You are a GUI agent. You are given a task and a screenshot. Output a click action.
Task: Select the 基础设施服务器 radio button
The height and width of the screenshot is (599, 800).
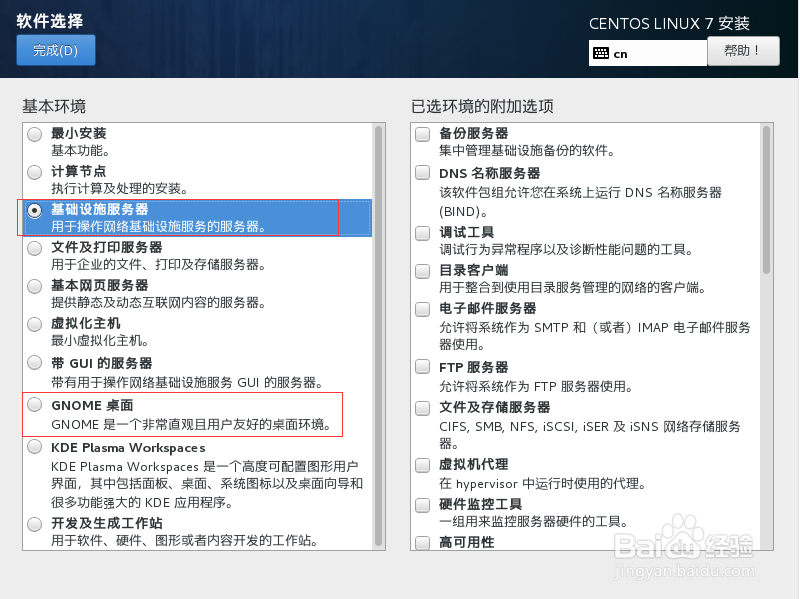click(35, 210)
